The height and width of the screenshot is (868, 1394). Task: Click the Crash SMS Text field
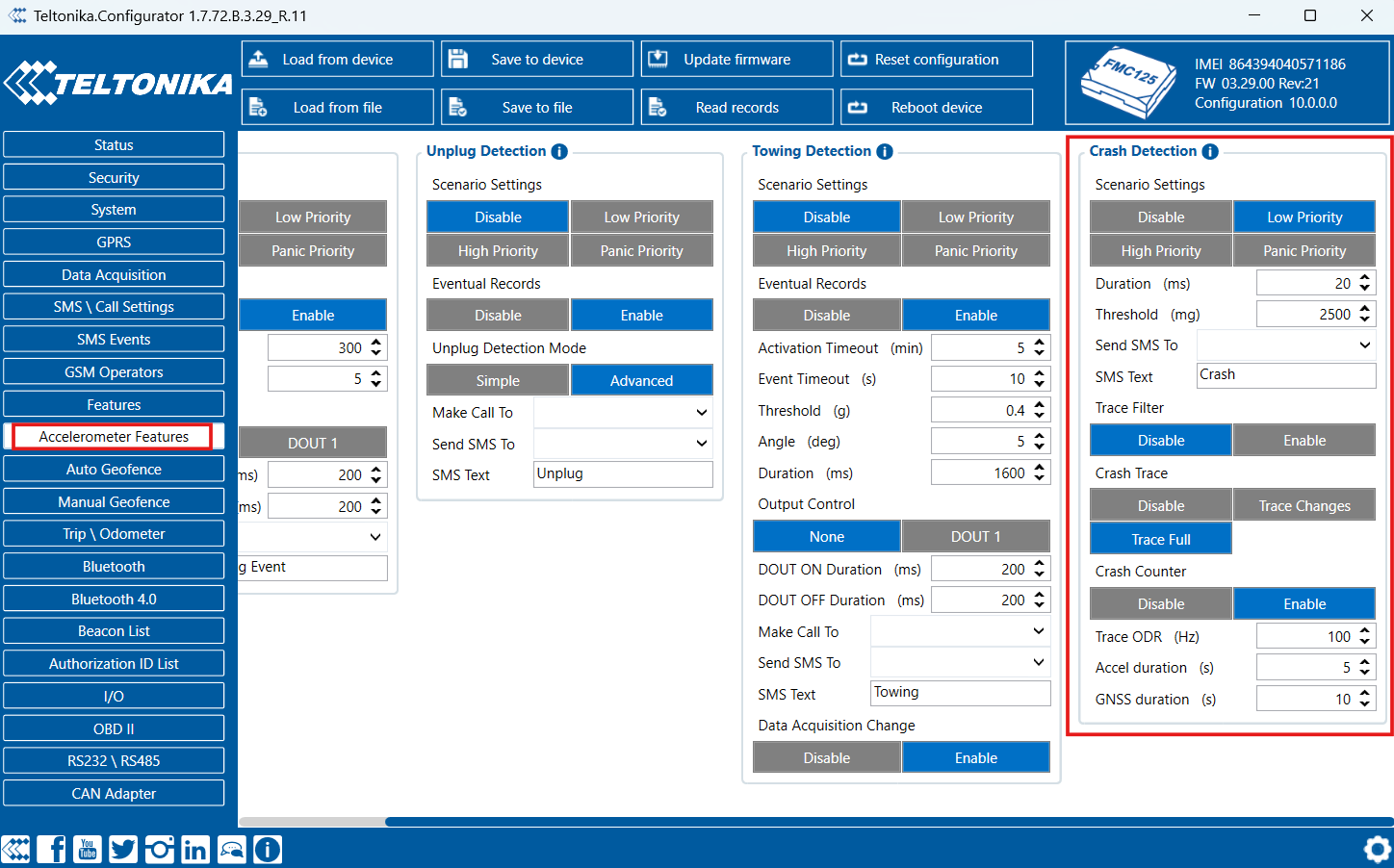click(x=1286, y=375)
